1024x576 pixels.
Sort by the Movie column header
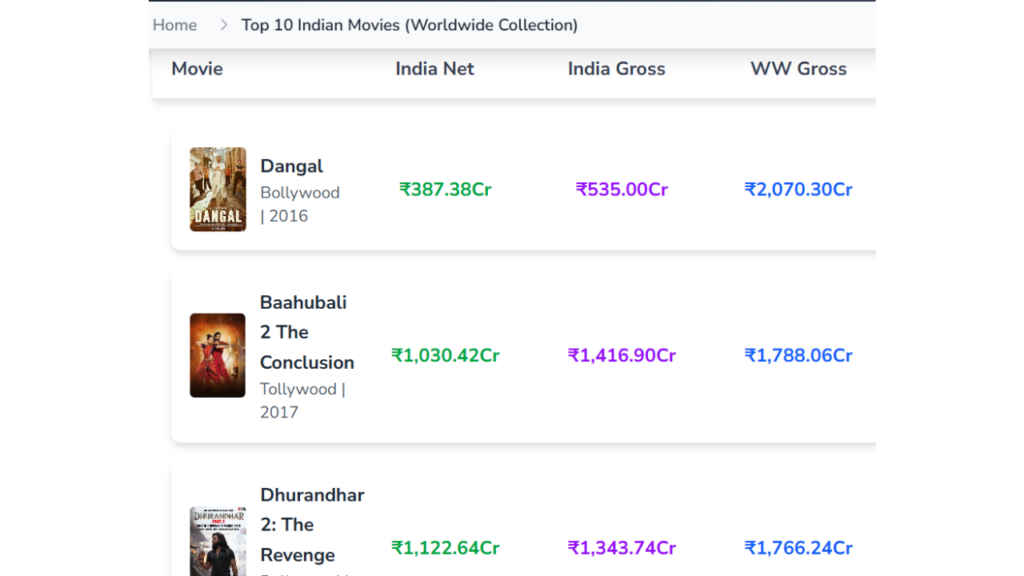tap(197, 69)
